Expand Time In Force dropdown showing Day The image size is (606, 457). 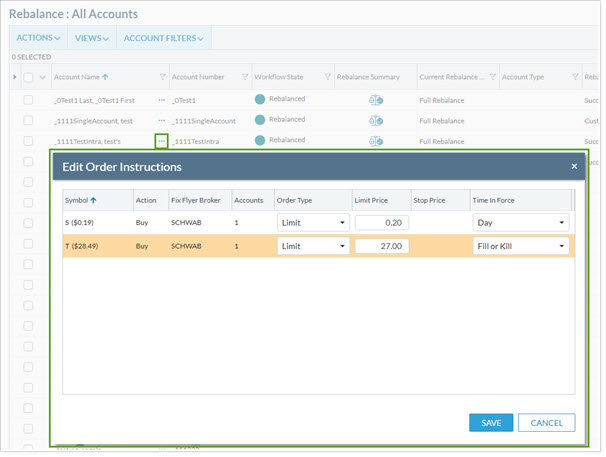pyautogui.click(x=520, y=220)
